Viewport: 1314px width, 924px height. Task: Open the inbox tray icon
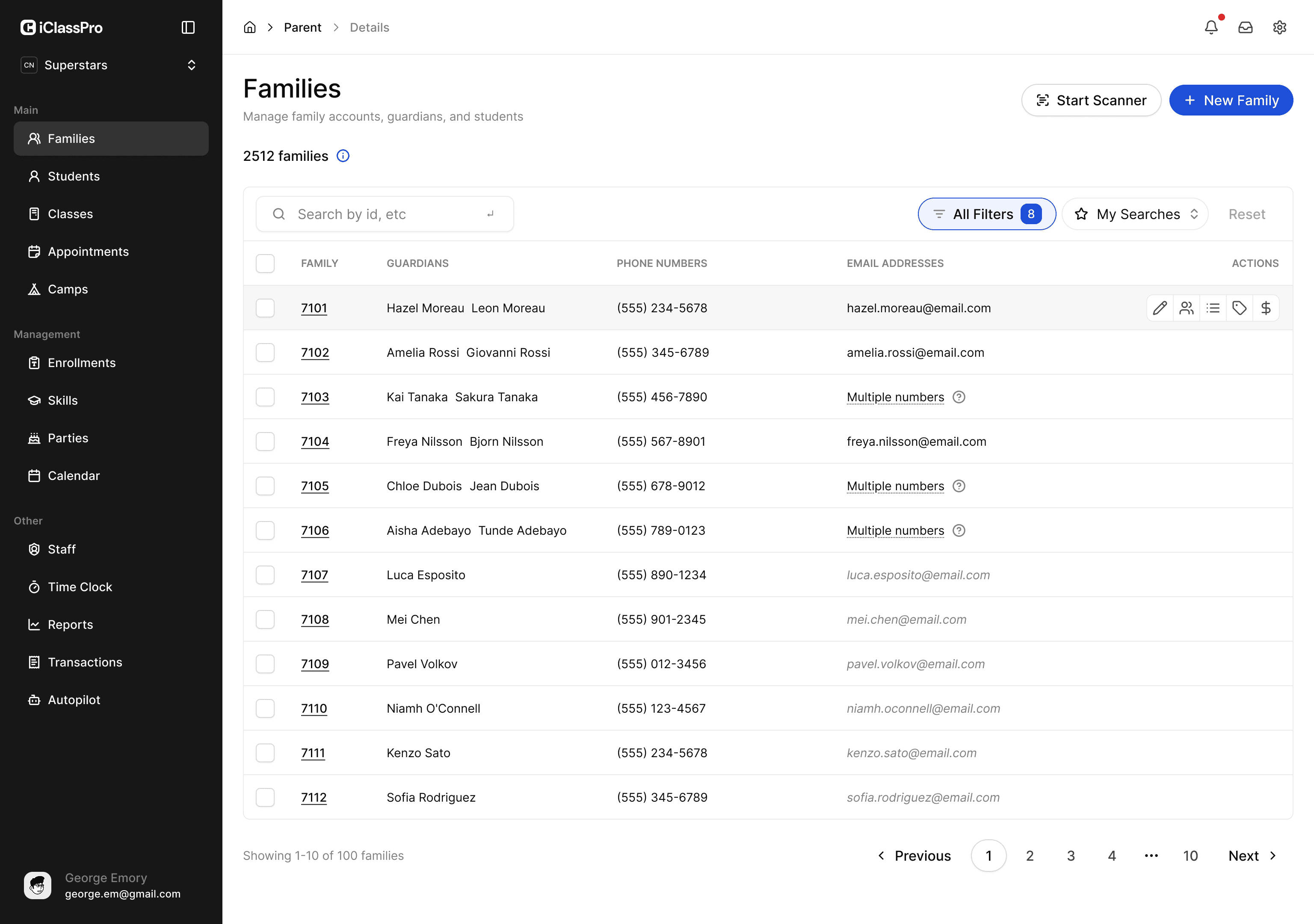pos(1245,27)
